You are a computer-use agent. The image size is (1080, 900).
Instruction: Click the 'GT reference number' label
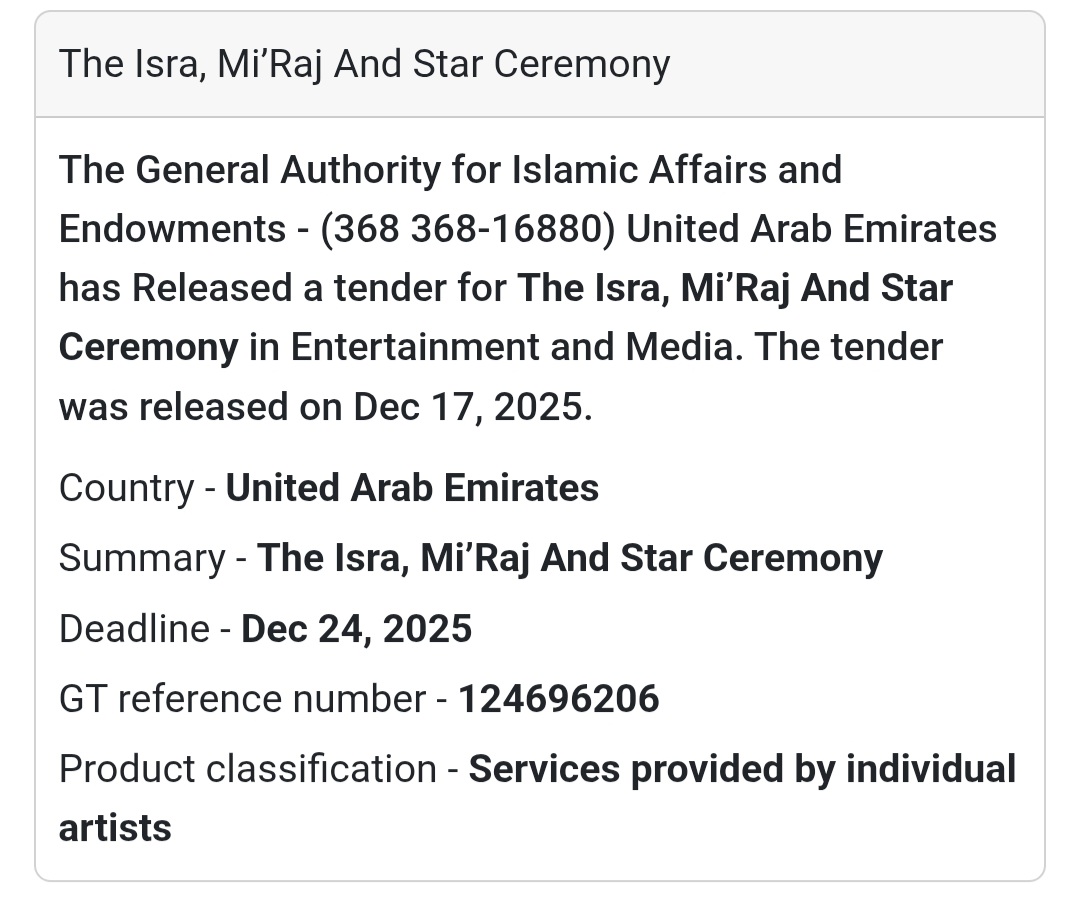(242, 699)
